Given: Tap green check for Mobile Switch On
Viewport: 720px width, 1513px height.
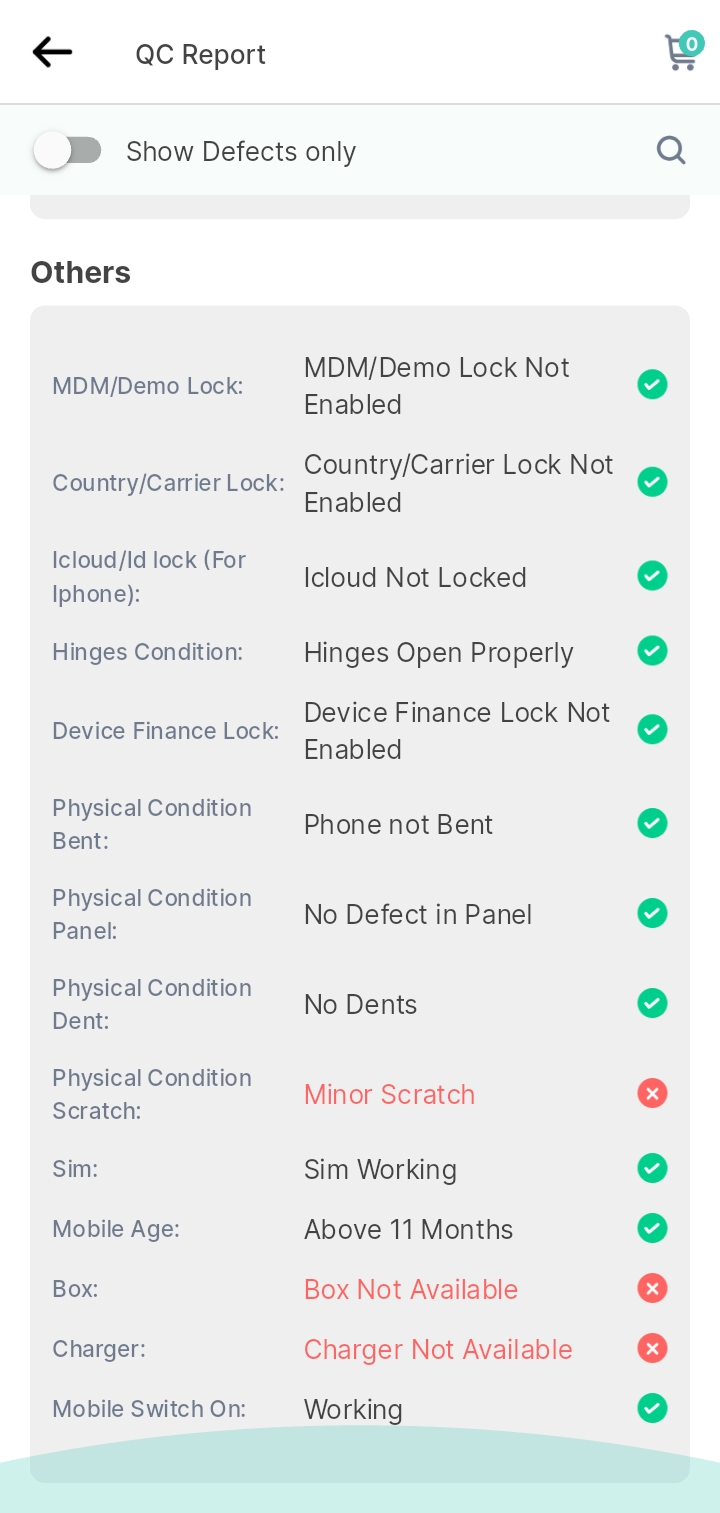Looking at the screenshot, I should click(652, 1408).
